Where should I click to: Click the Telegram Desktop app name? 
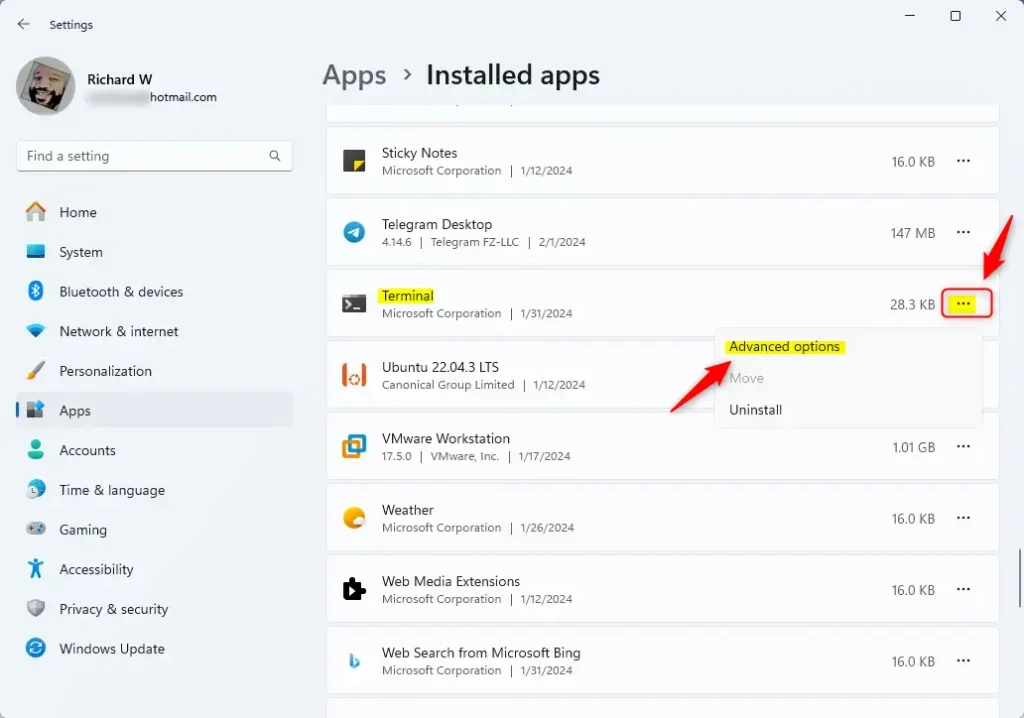point(437,225)
